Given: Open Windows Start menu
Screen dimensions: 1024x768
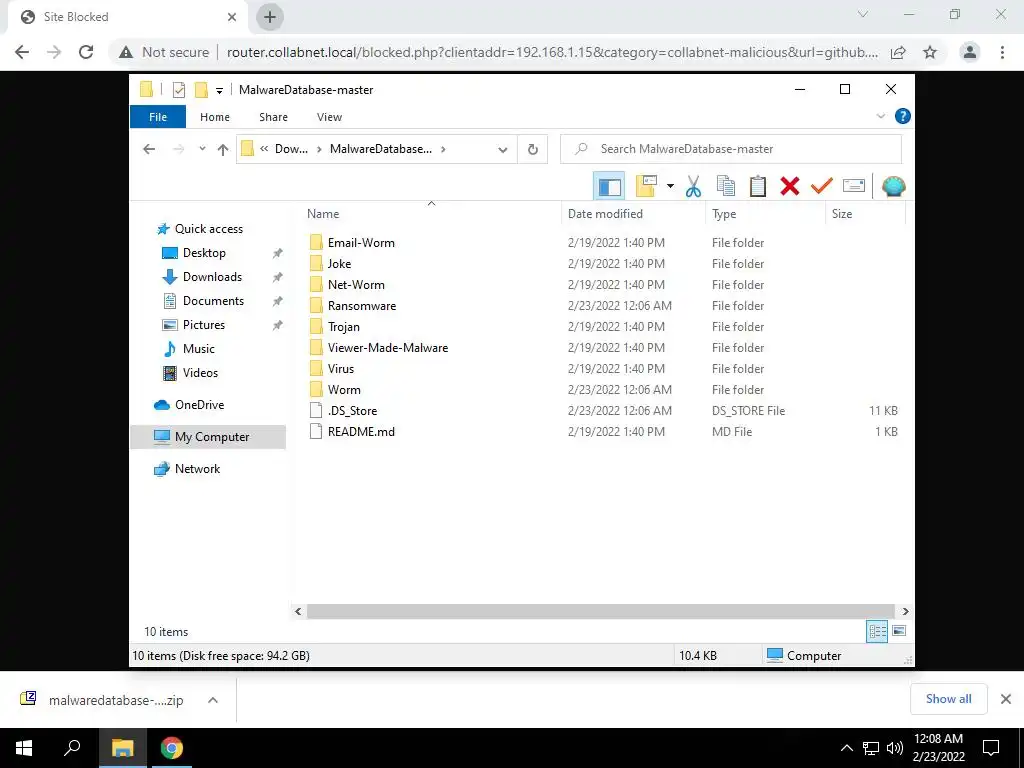Looking at the screenshot, I should [x=24, y=748].
